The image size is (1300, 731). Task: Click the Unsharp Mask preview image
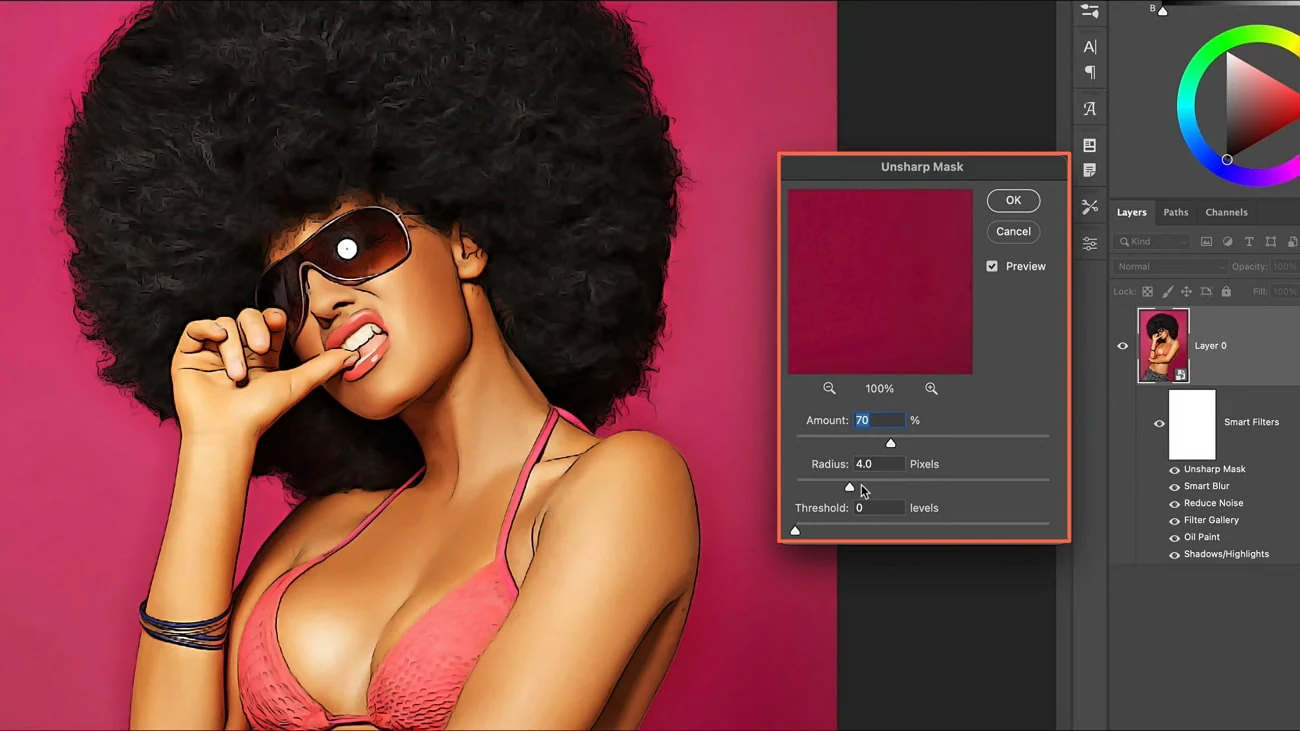tap(880, 282)
